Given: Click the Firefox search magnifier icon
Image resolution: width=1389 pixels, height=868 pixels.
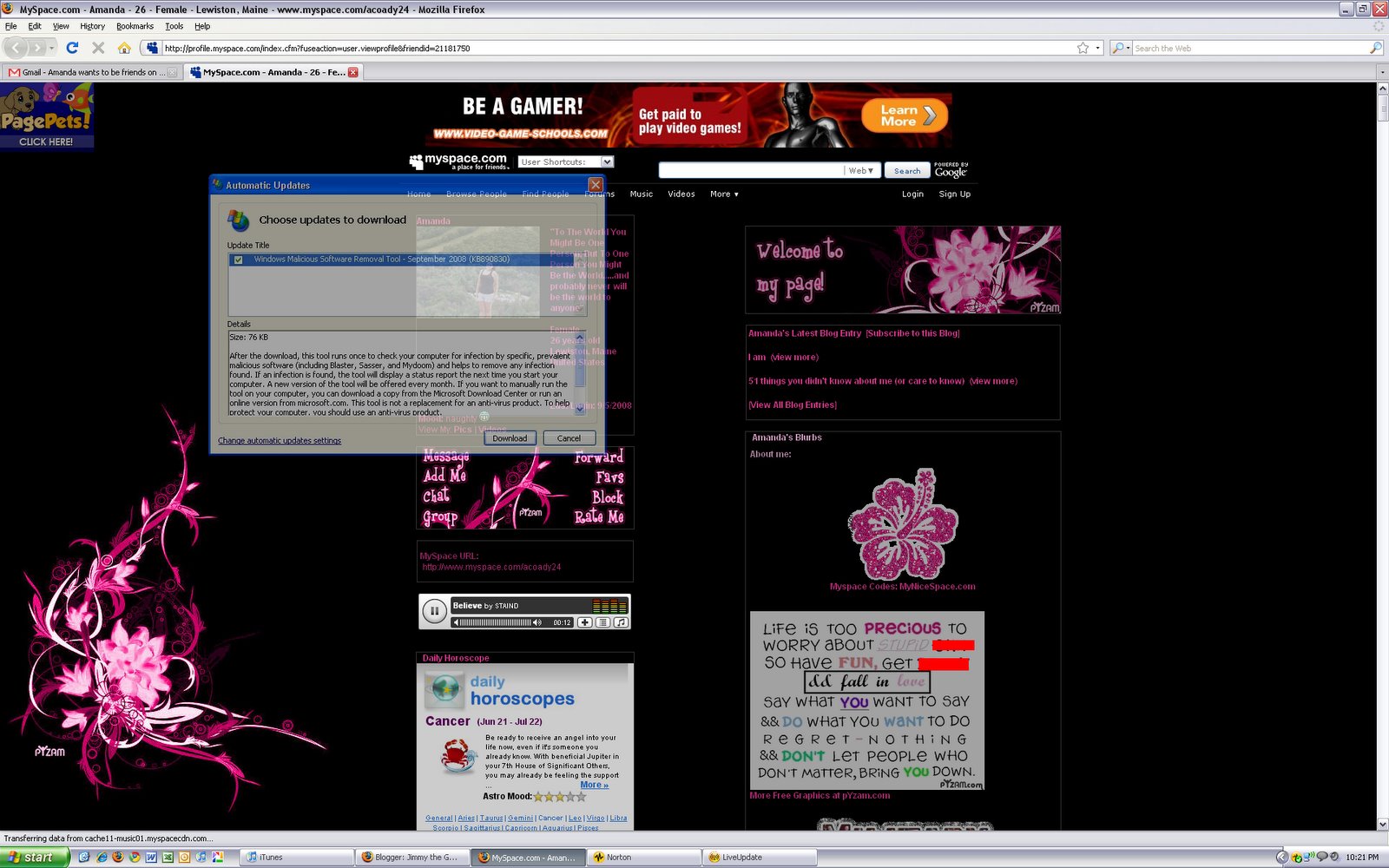Looking at the screenshot, I should coord(1376,48).
